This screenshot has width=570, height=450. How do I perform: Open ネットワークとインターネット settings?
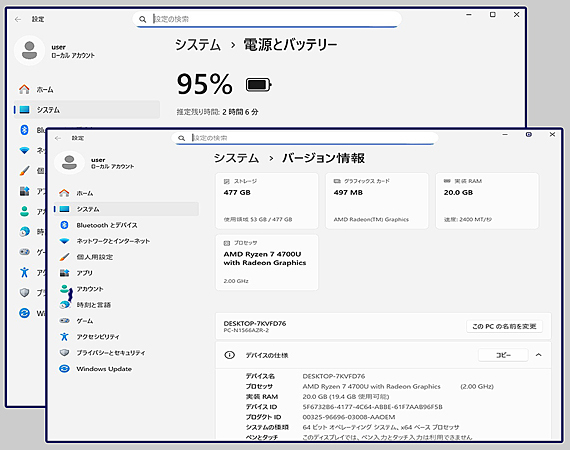[126, 241]
